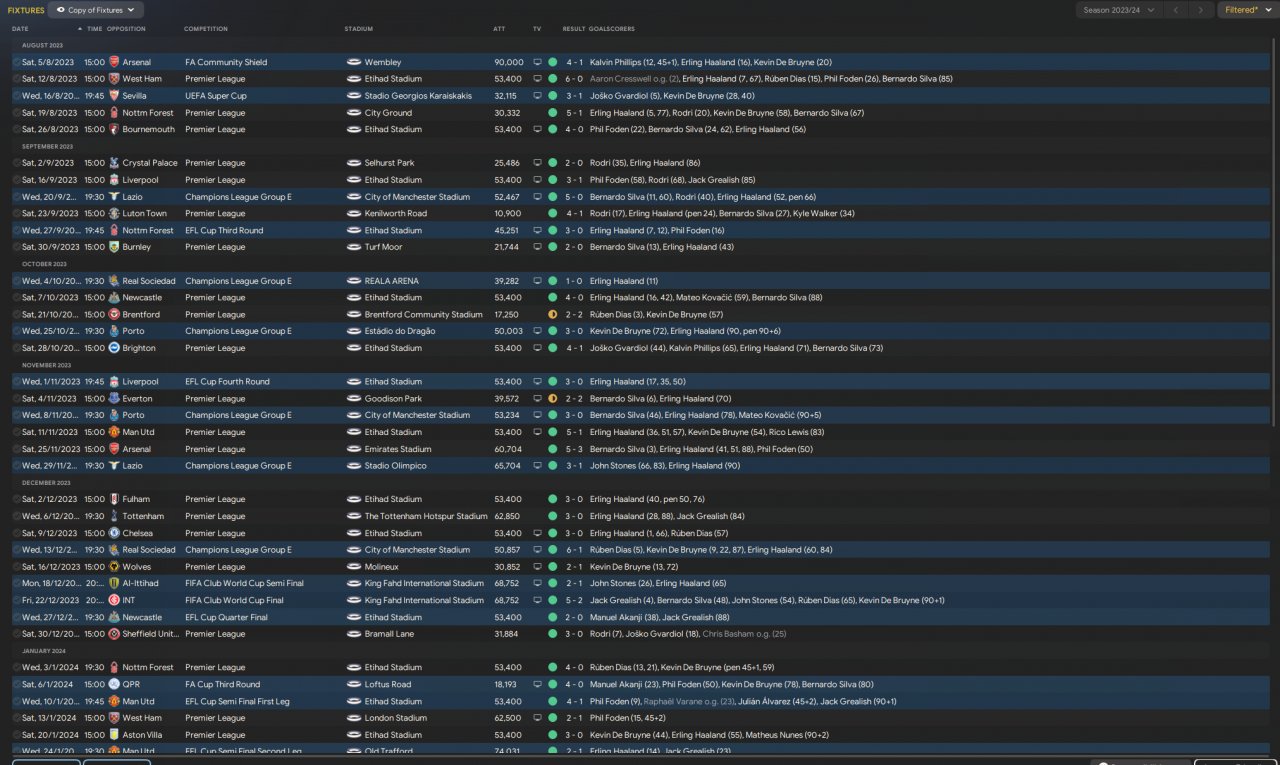Click the Luton Town club badge

[114, 213]
